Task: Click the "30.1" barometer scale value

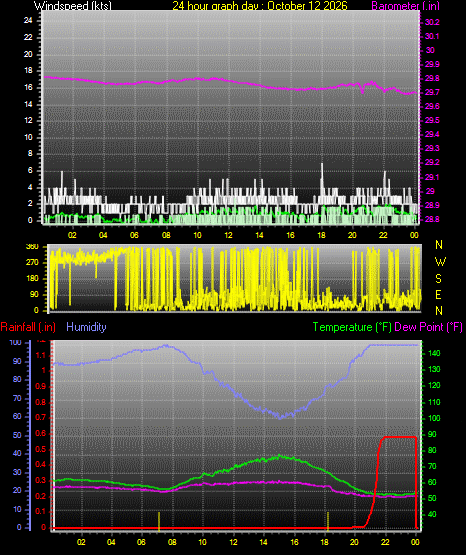Action: tap(432, 36)
